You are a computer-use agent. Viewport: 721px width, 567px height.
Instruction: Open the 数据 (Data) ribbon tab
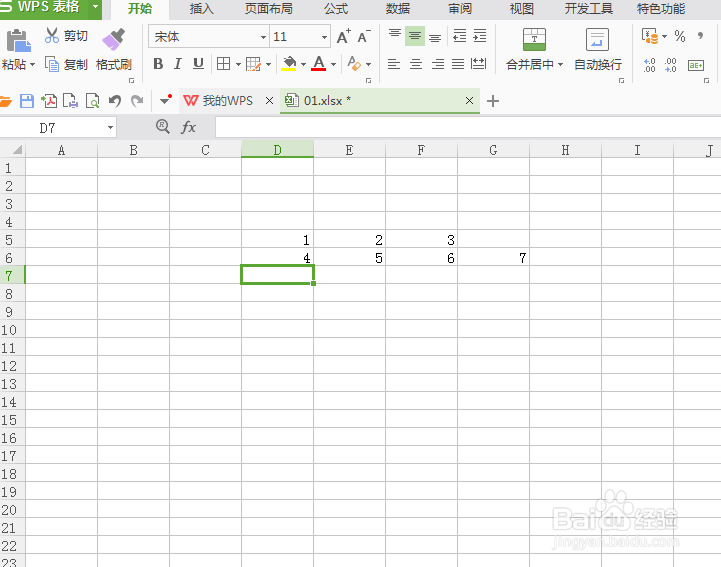pyautogui.click(x=398, y=9)
